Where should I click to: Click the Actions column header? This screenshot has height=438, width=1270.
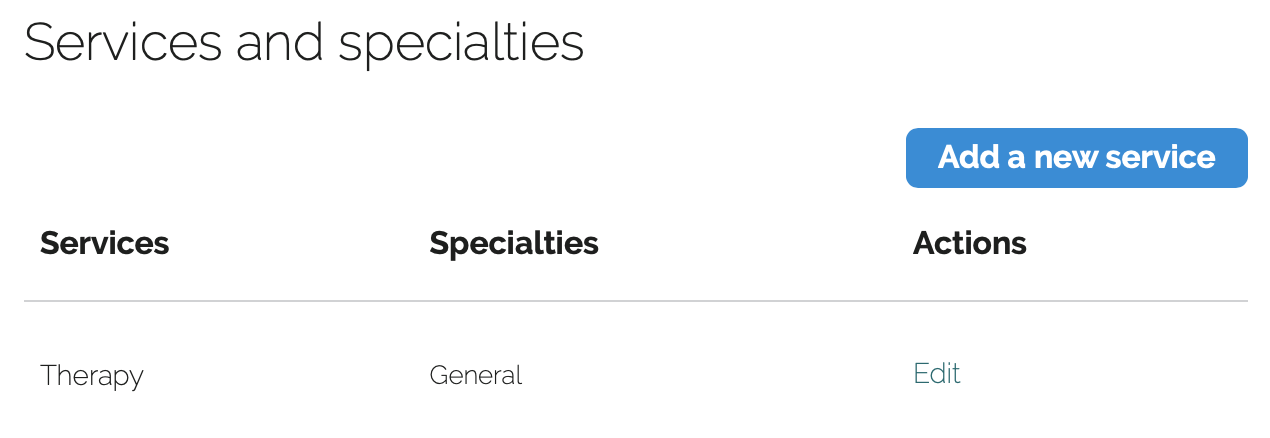tap(969, 243)
